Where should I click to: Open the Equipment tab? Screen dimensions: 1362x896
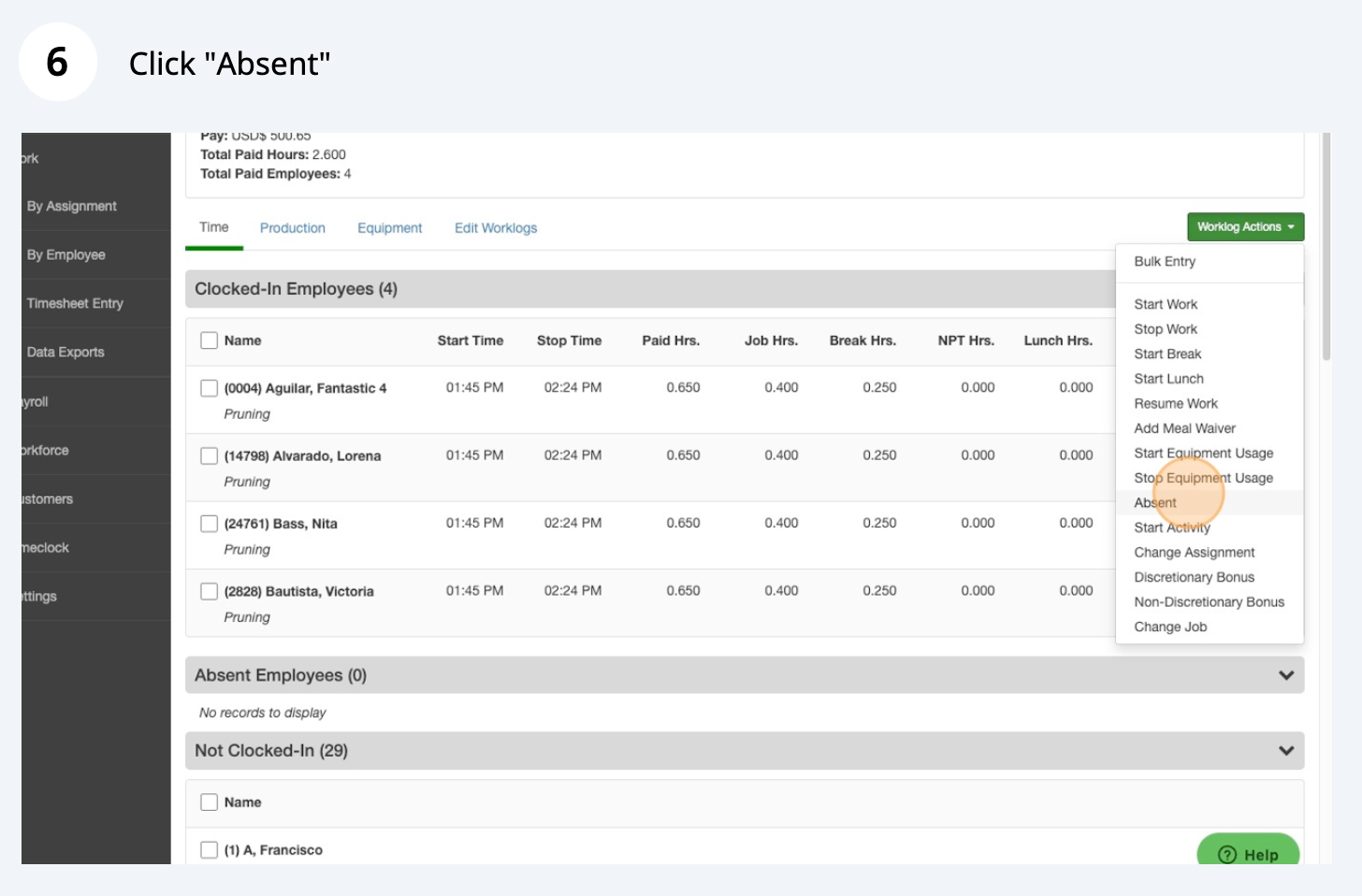tap(389, 228)
